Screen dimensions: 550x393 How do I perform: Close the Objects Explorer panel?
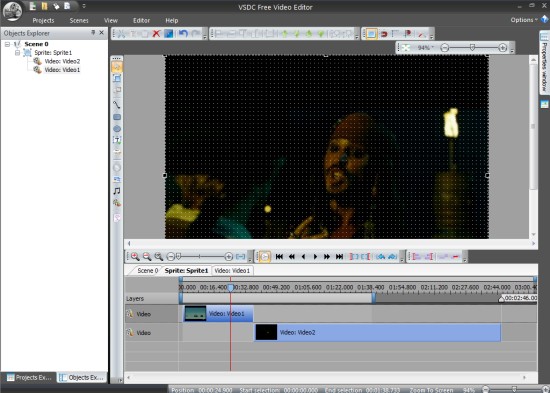pyautogui.click(x=102, y=33)
